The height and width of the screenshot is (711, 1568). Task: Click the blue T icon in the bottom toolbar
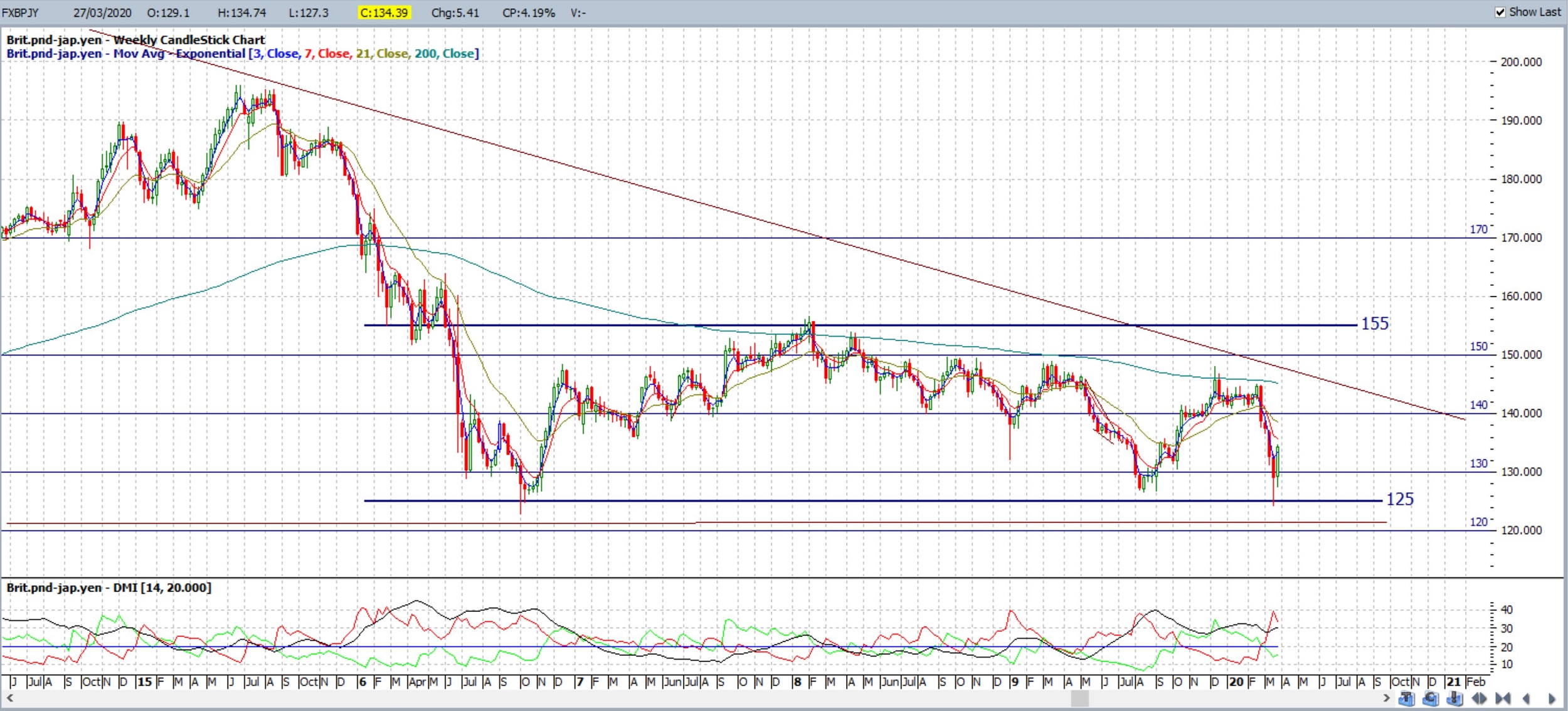pos(1407,698)
